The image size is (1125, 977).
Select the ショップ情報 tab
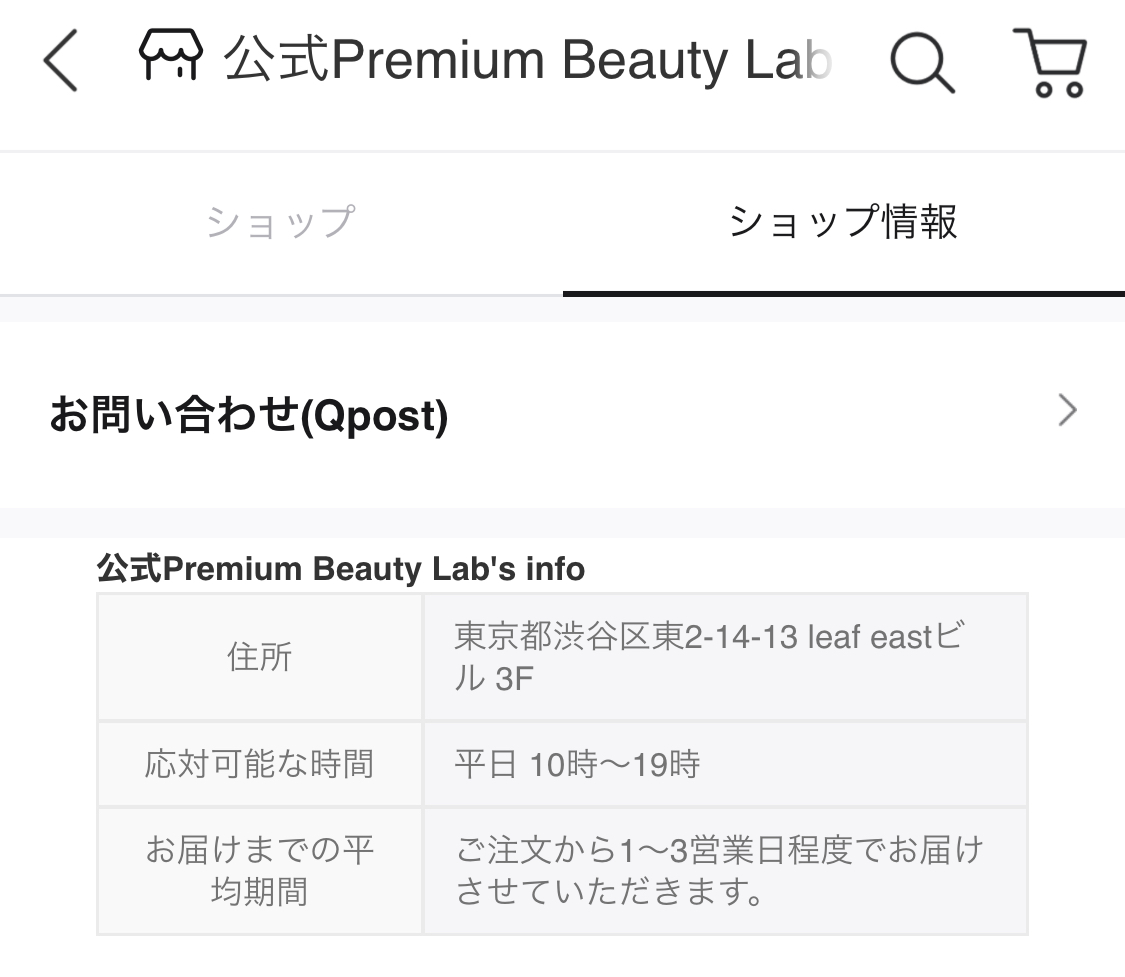844,222
